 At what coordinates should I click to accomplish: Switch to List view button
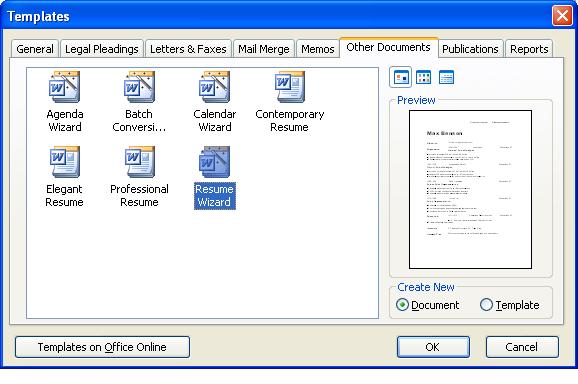[423, 77]
